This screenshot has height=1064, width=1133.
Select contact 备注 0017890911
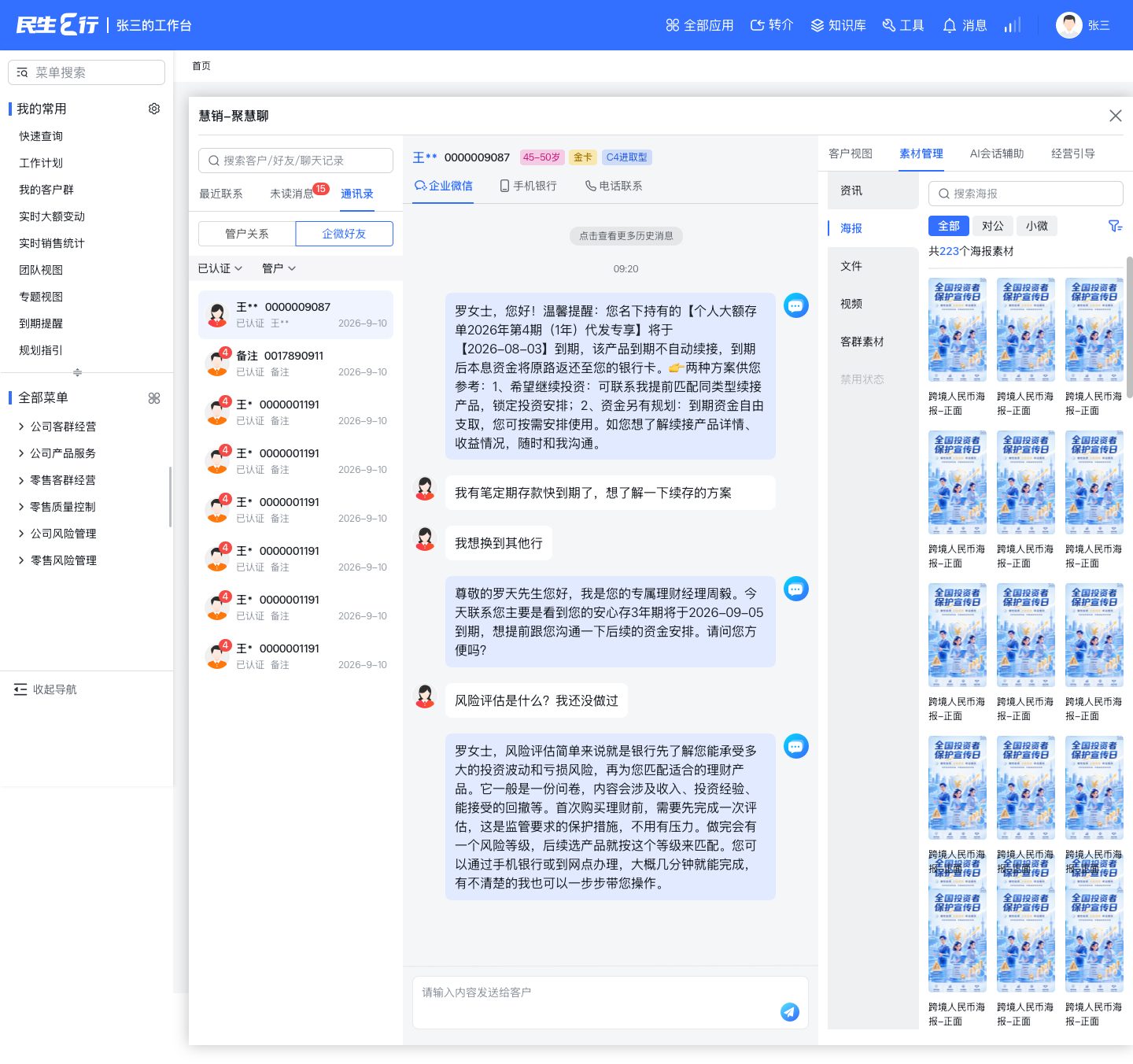[x=296, y=364]
